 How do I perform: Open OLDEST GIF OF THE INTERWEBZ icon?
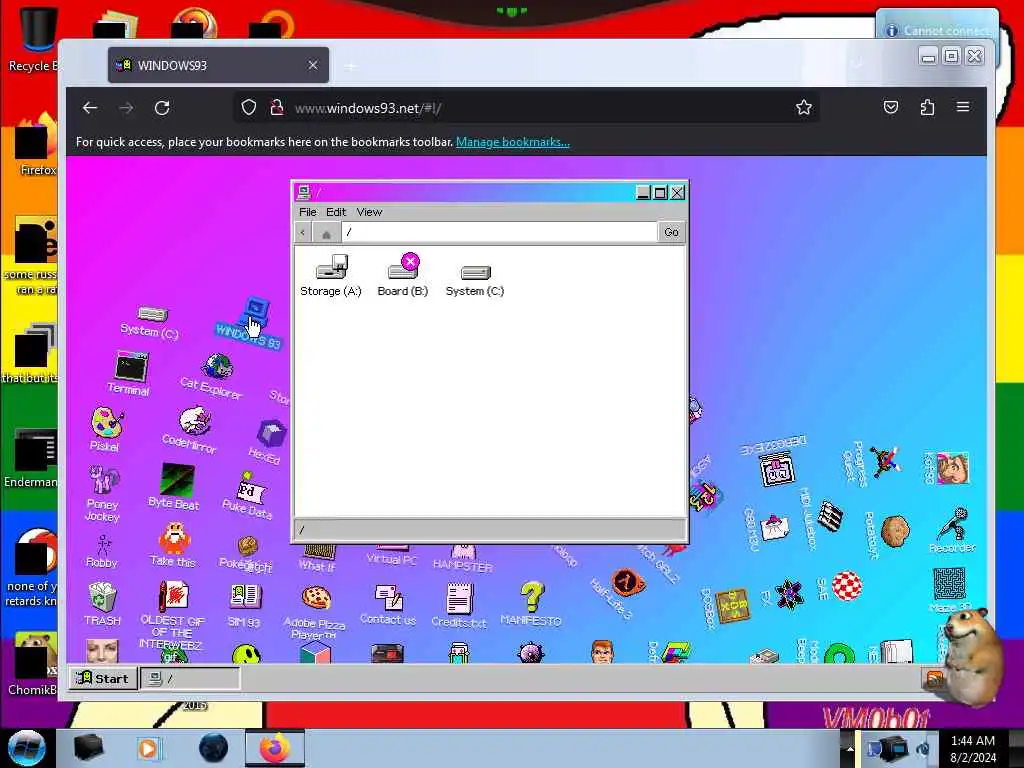tap(172, 614)
